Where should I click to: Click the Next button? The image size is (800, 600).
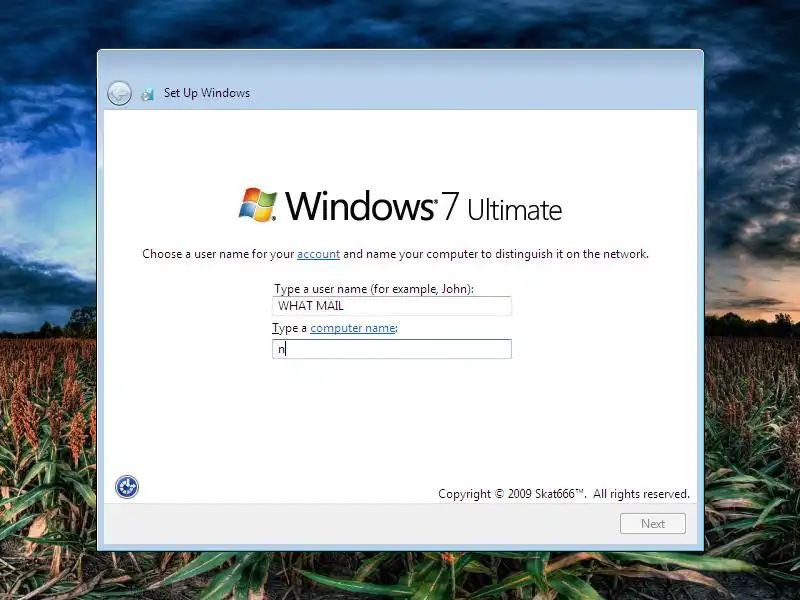653,523
